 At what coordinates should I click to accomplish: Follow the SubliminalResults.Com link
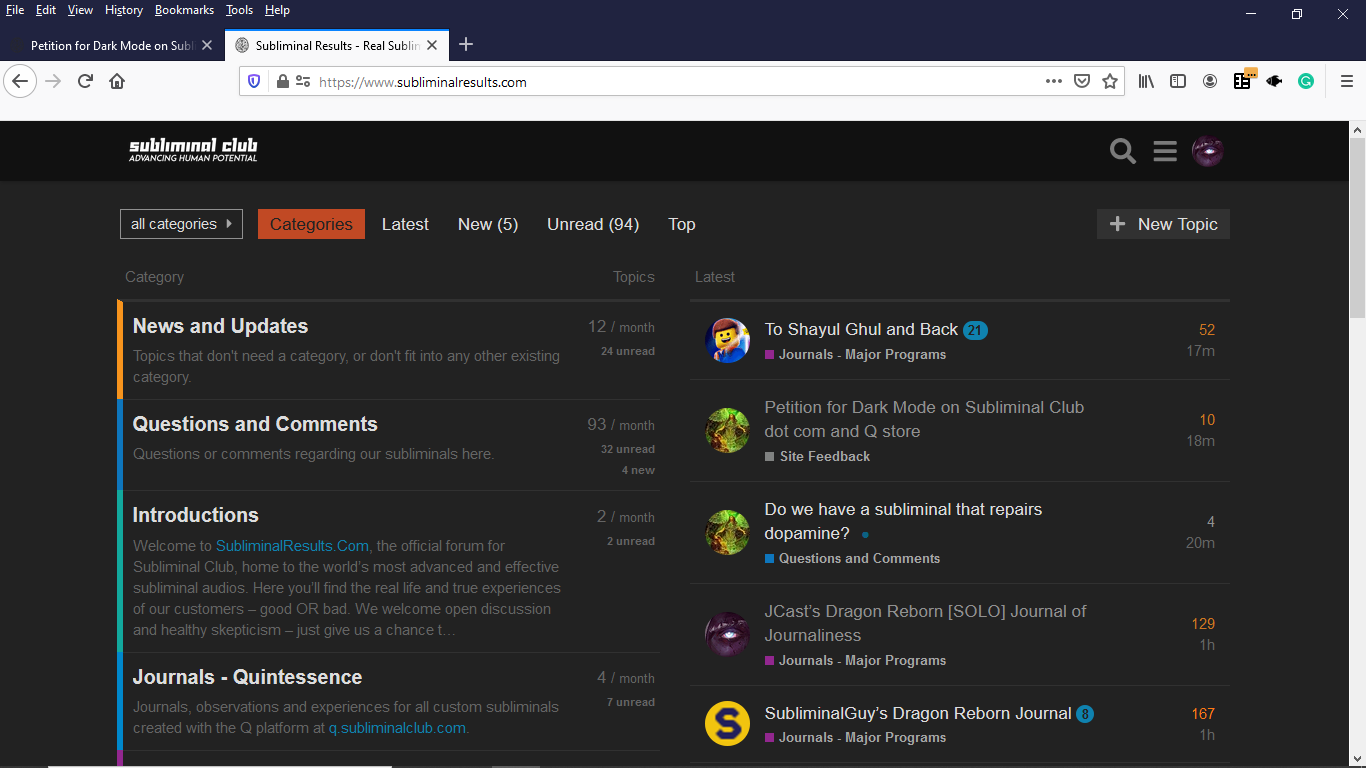tap(292, 546)
